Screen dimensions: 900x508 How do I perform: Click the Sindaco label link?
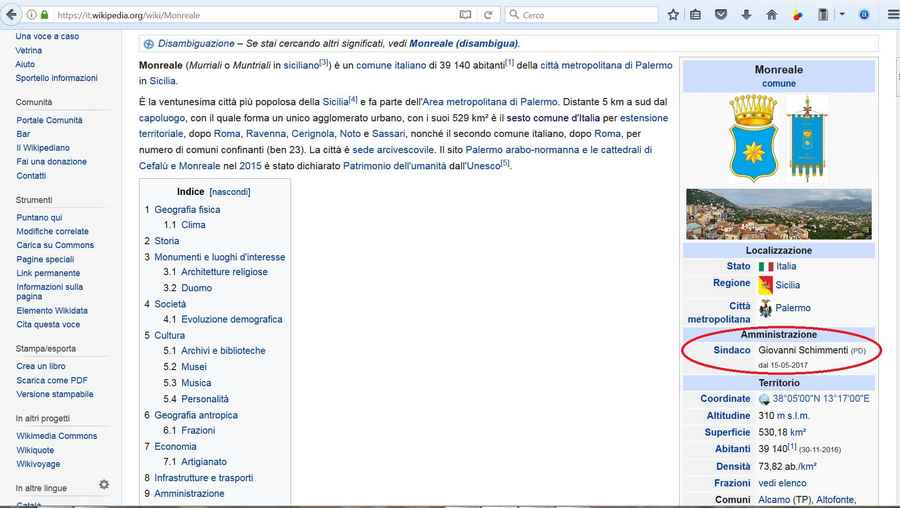tap(732, 350)
